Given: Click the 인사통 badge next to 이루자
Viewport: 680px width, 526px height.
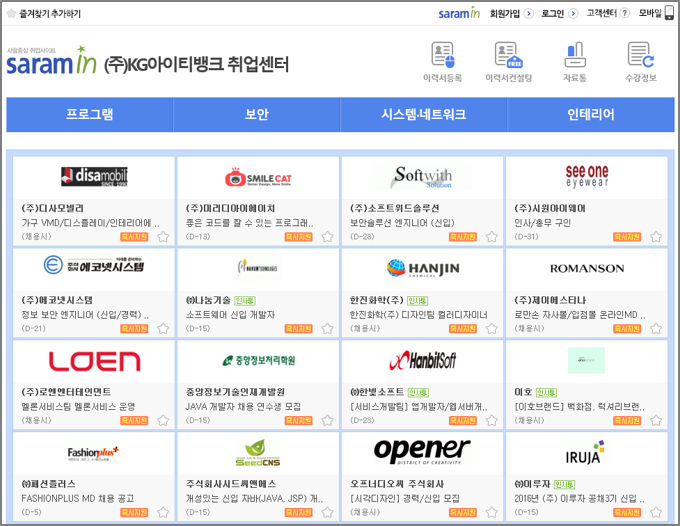Looking at the screenshot, I should point(565,484).
